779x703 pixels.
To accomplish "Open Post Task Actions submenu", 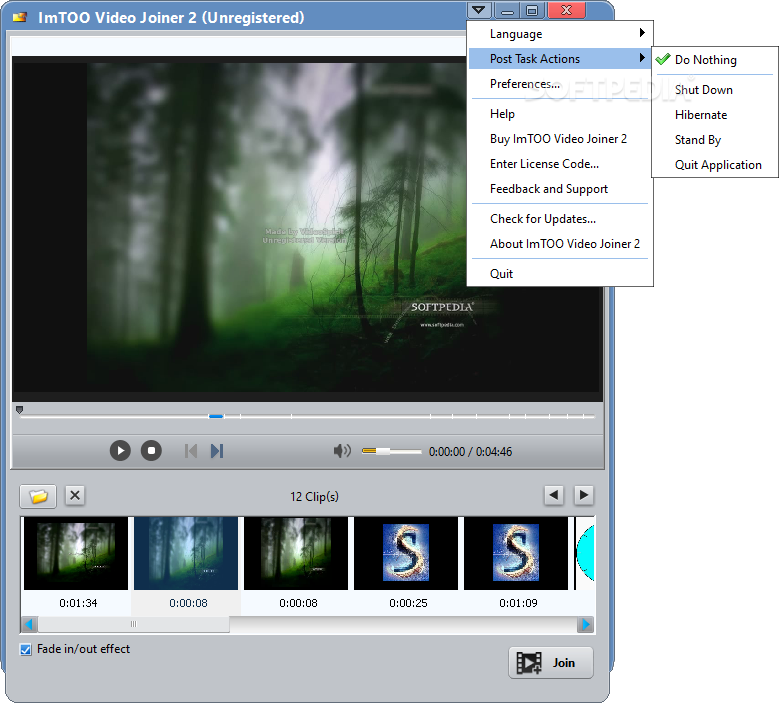I will pos(560,59).
